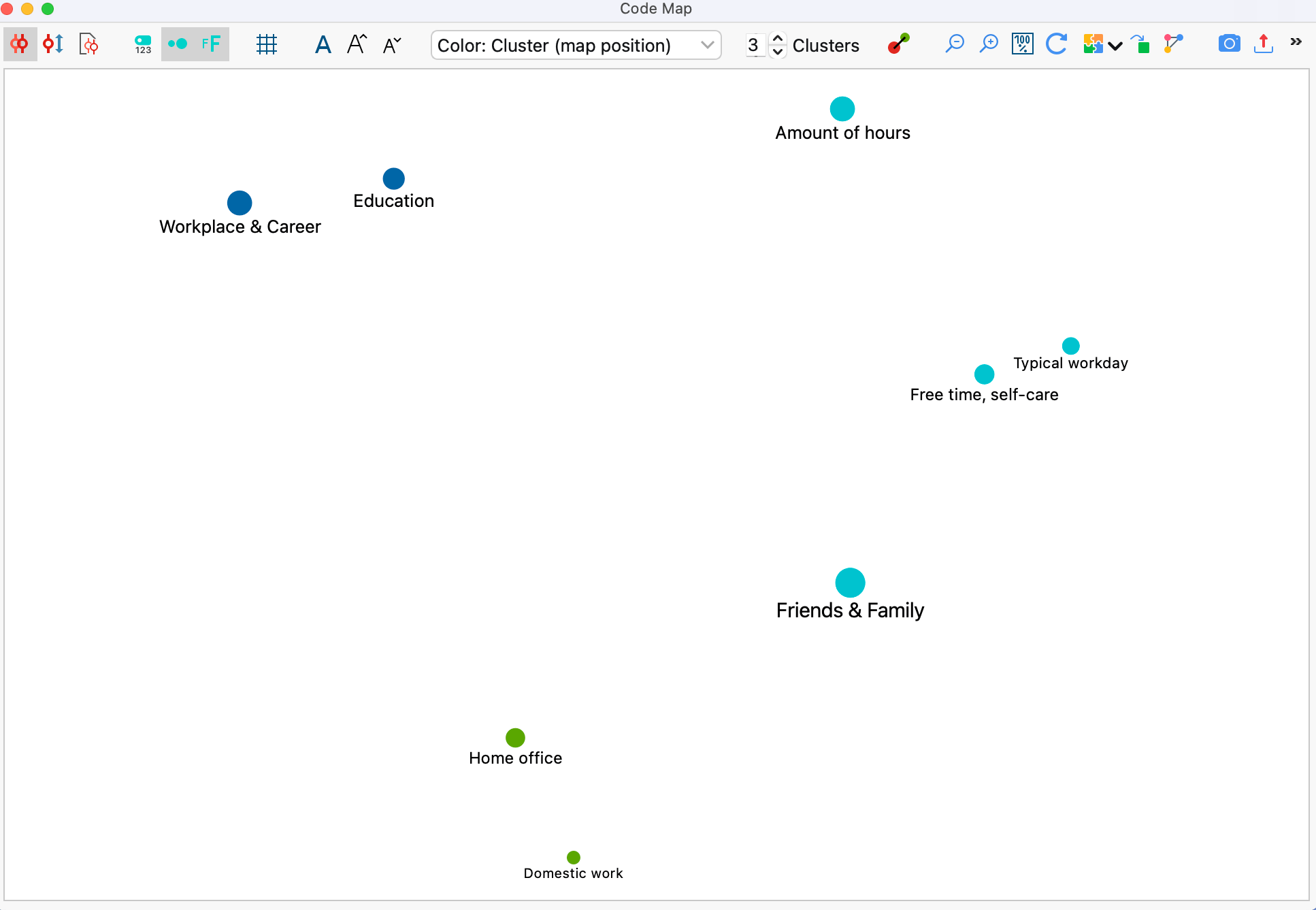The width and height of the screenshot is (1316, 910).
Task: Open the codes per document map icon
Action: 88,44
